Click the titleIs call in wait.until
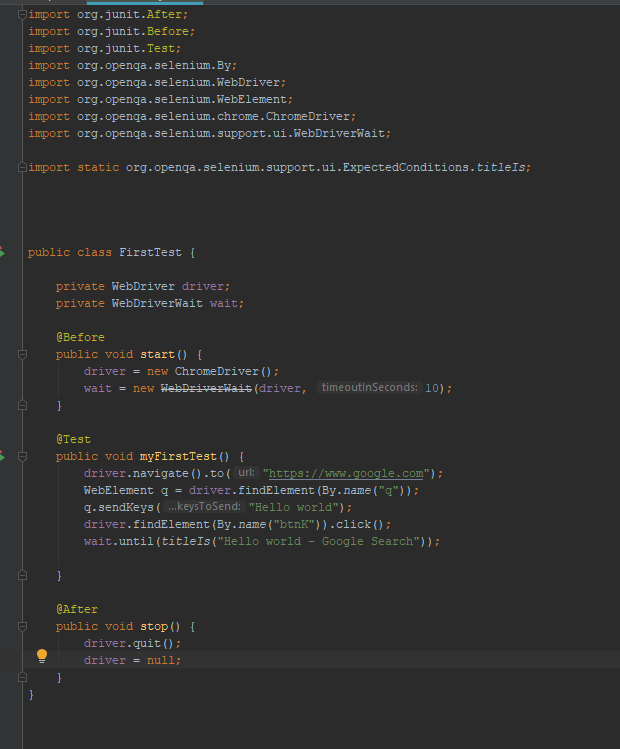Screen dimensions: 620x749 coord(185,541)
